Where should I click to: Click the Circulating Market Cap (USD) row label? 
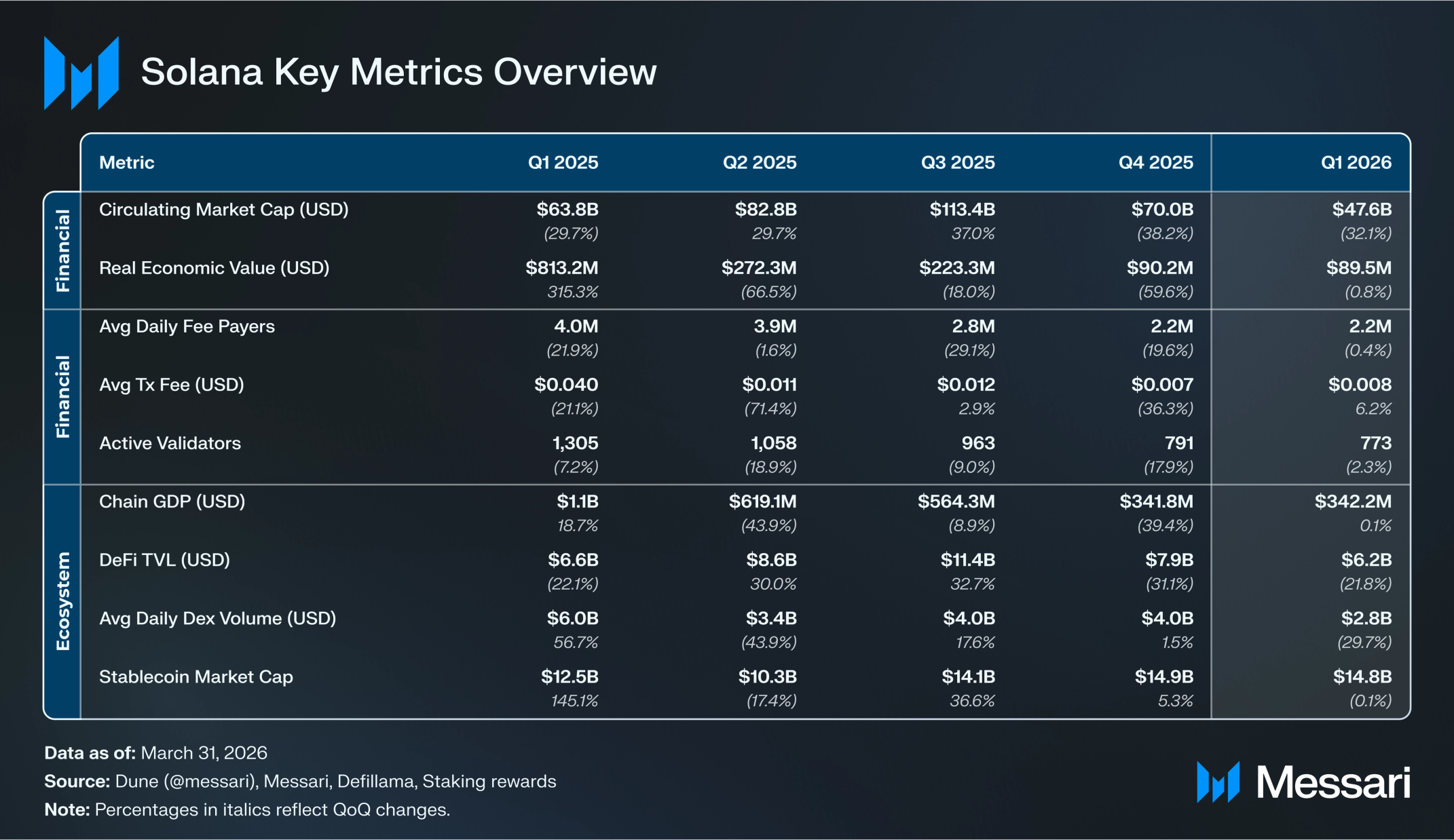pyautogui.click(x=224, y=210)
